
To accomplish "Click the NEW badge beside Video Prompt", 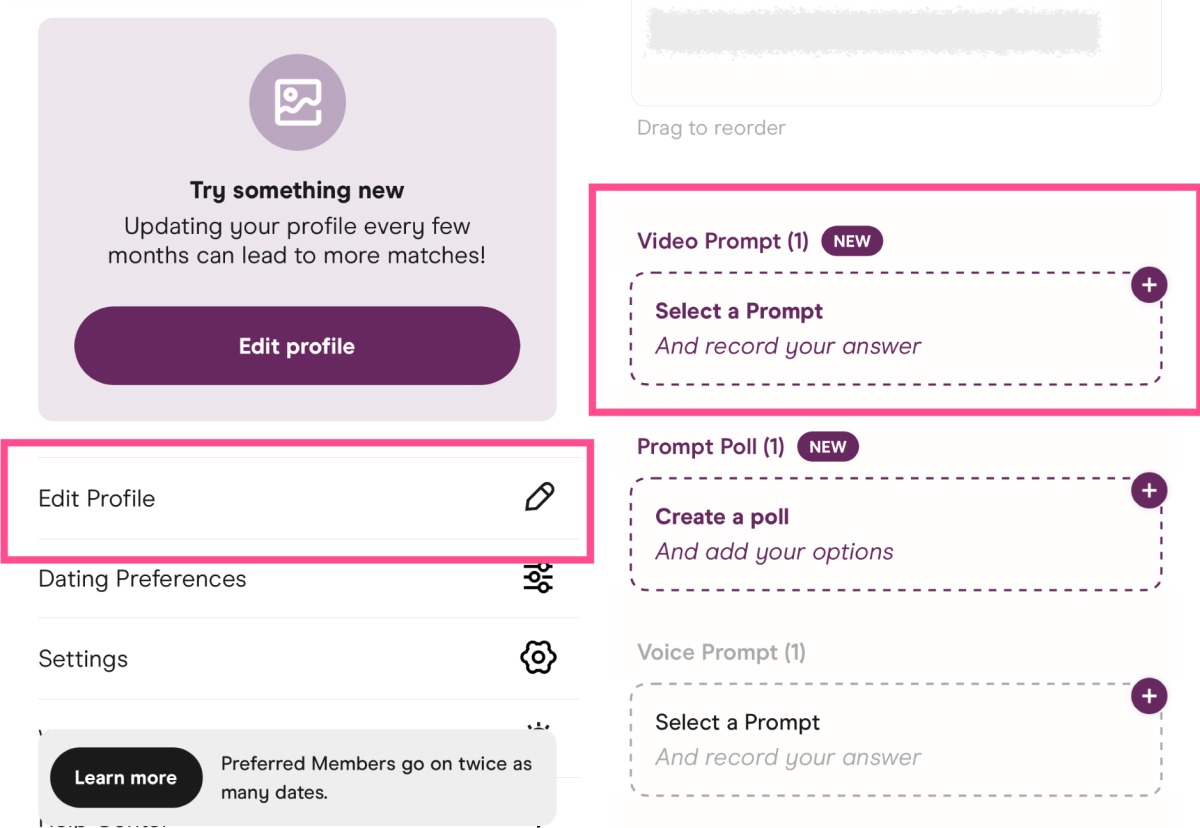I will [851, 241].
